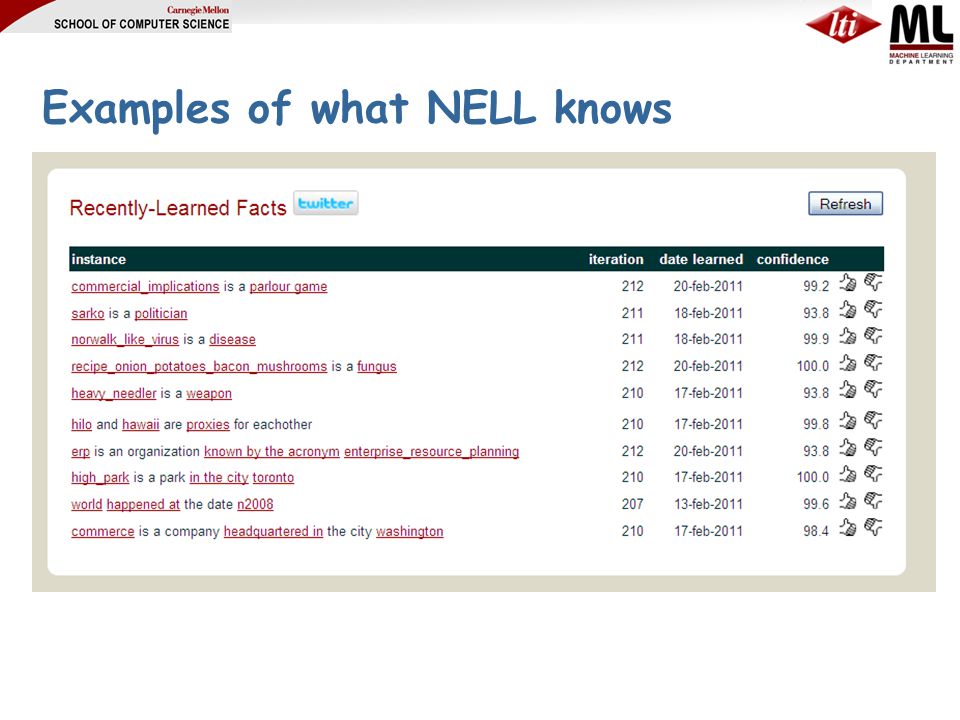Click the iteration column header
The height and width of the screenshot is (720, 960).
point(616,260)
